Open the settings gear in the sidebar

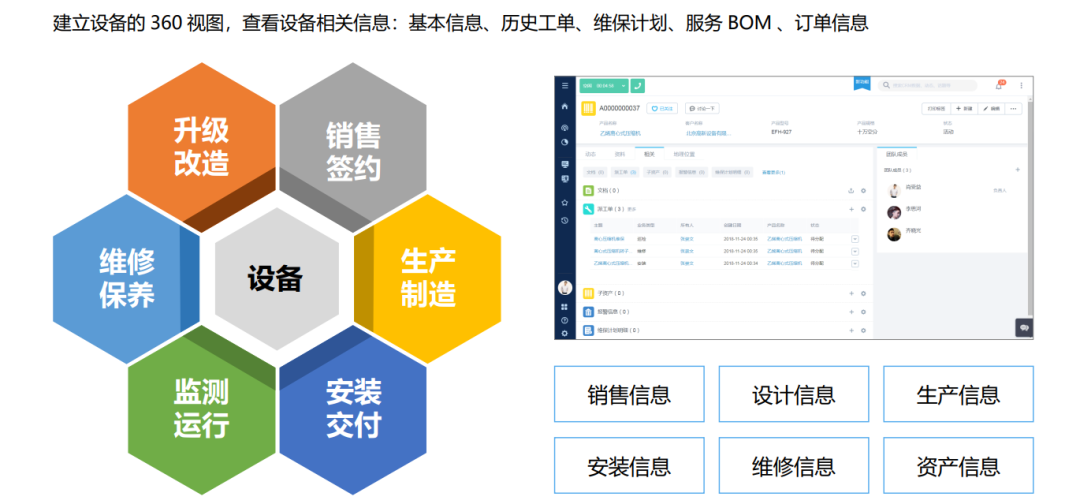pos(565,333)
